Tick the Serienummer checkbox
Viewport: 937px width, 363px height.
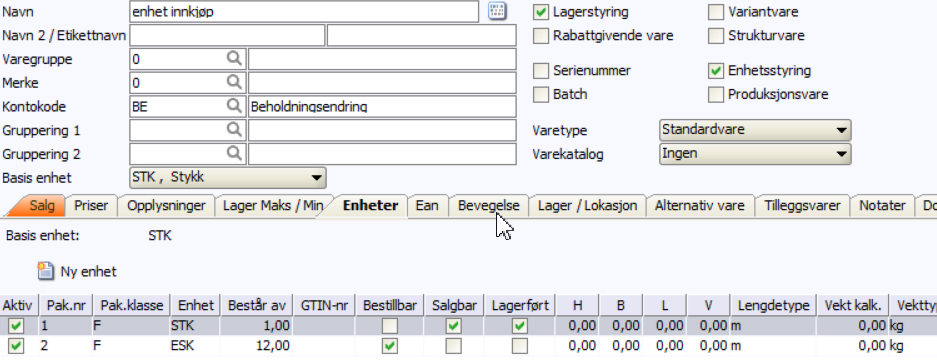click(x=540, y=71)
